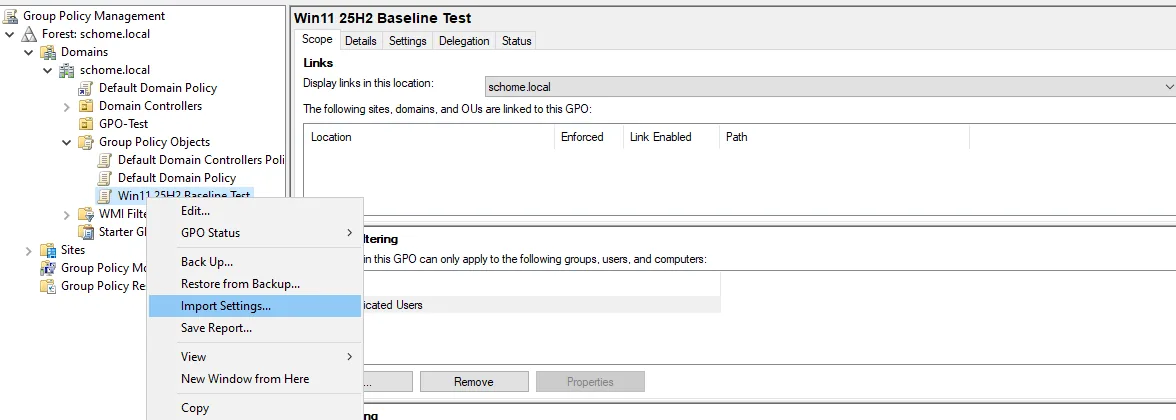The height and width of the screenshot is (420, 1176).
Task: Expand the WMI Filters node
Action: pos(67,214)
